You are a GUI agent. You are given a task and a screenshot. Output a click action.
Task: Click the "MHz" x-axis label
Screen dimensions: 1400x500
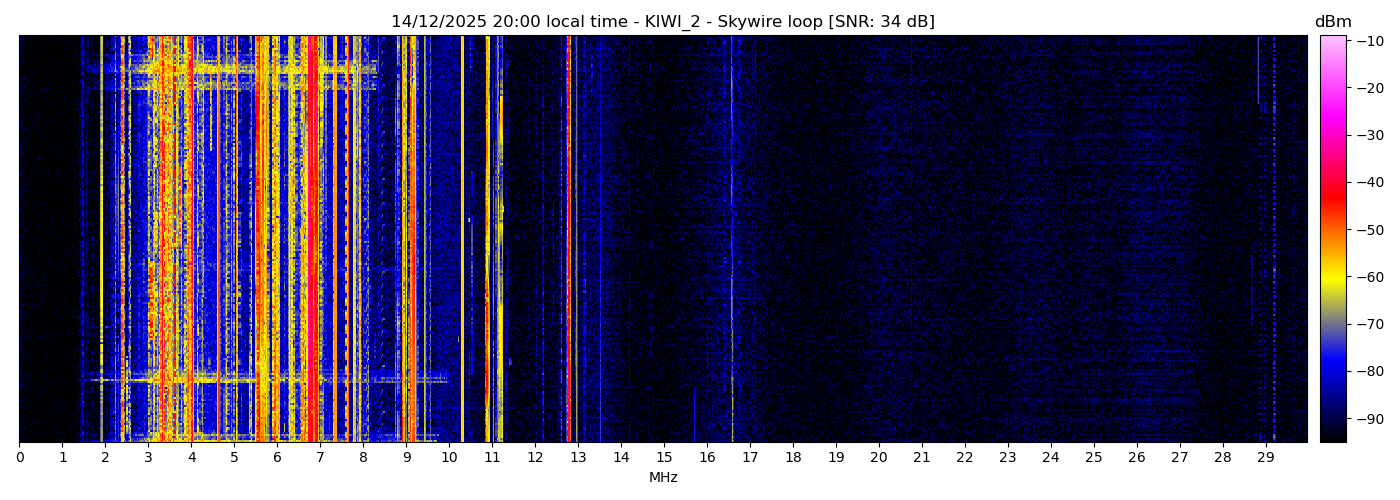(663, 478)
